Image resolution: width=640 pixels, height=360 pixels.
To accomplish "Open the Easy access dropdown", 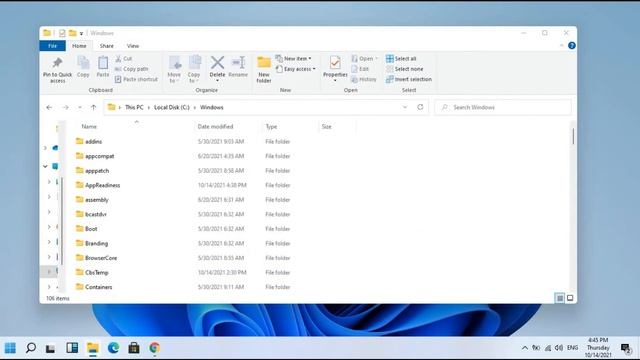I will pos(296,69).
